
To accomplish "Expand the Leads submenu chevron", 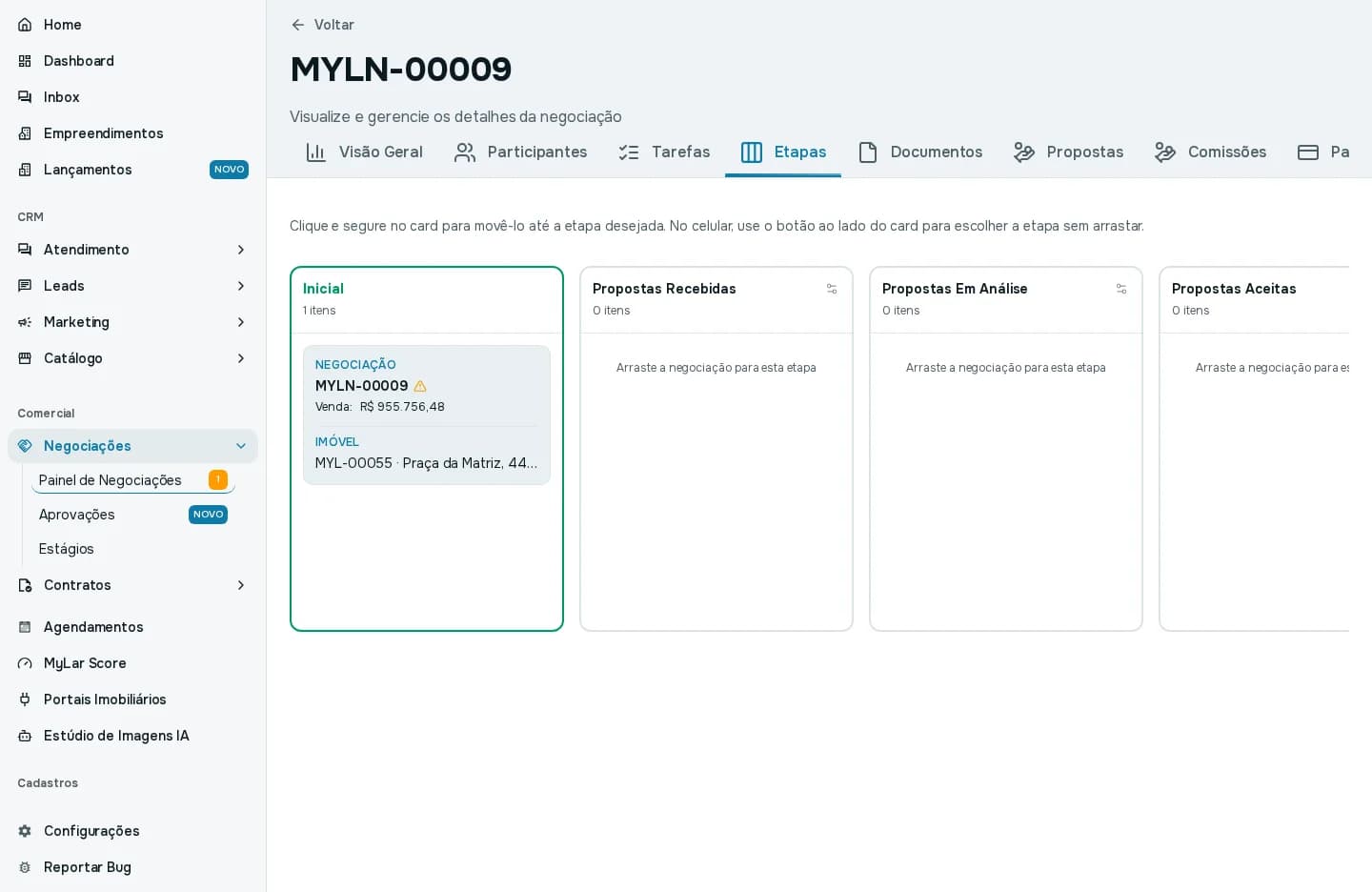I will point(241,286).
